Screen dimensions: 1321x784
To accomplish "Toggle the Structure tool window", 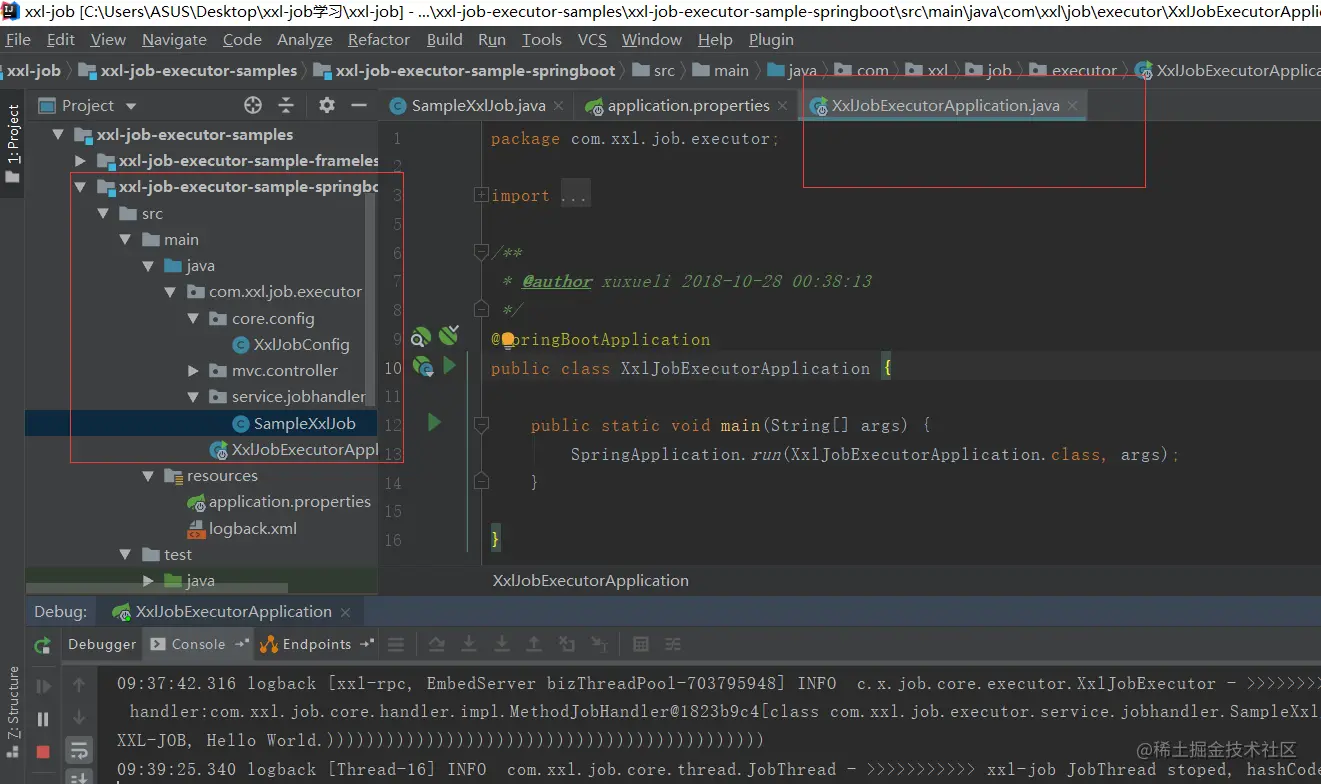I will [13, 700].
